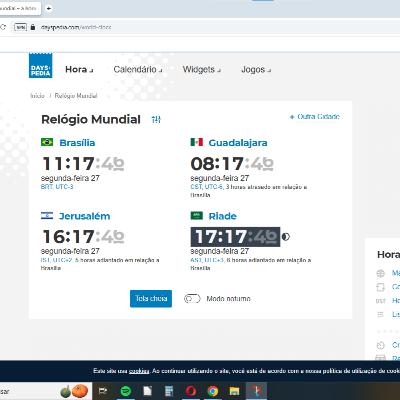
Task: Click the highlighted active app in taskbar
Action: [256, 391]
